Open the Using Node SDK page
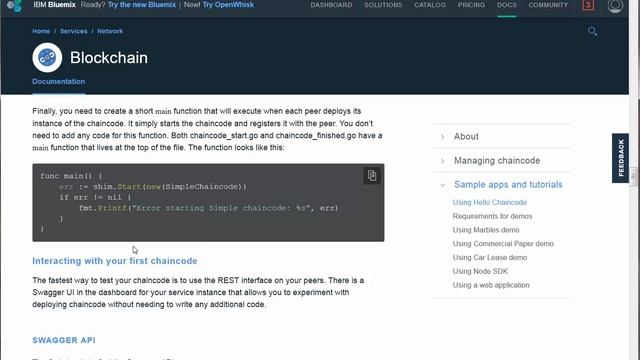The height and width of the screenshot is (360, 640). tap(480, 271)
